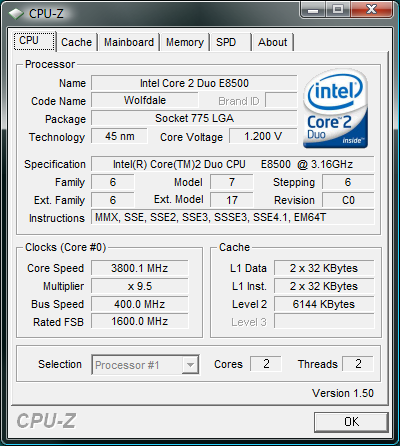The width and height of the screenshot is (400, 446).
Task: Click the Core Speed value field
Action: (140, 268)
